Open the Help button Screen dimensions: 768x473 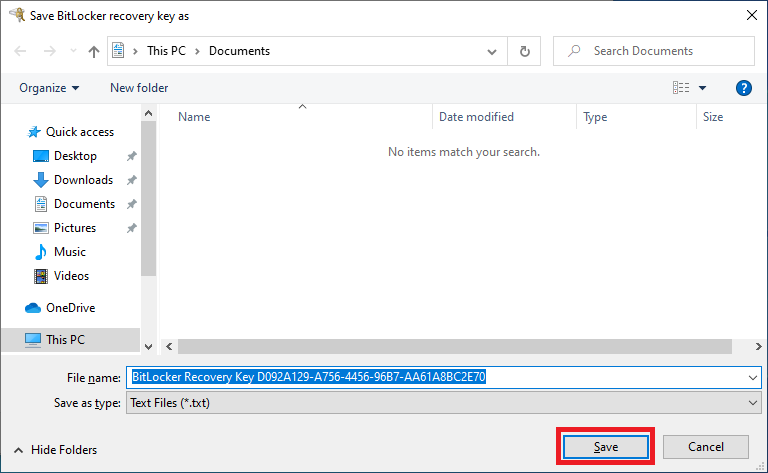pos(744,88)
